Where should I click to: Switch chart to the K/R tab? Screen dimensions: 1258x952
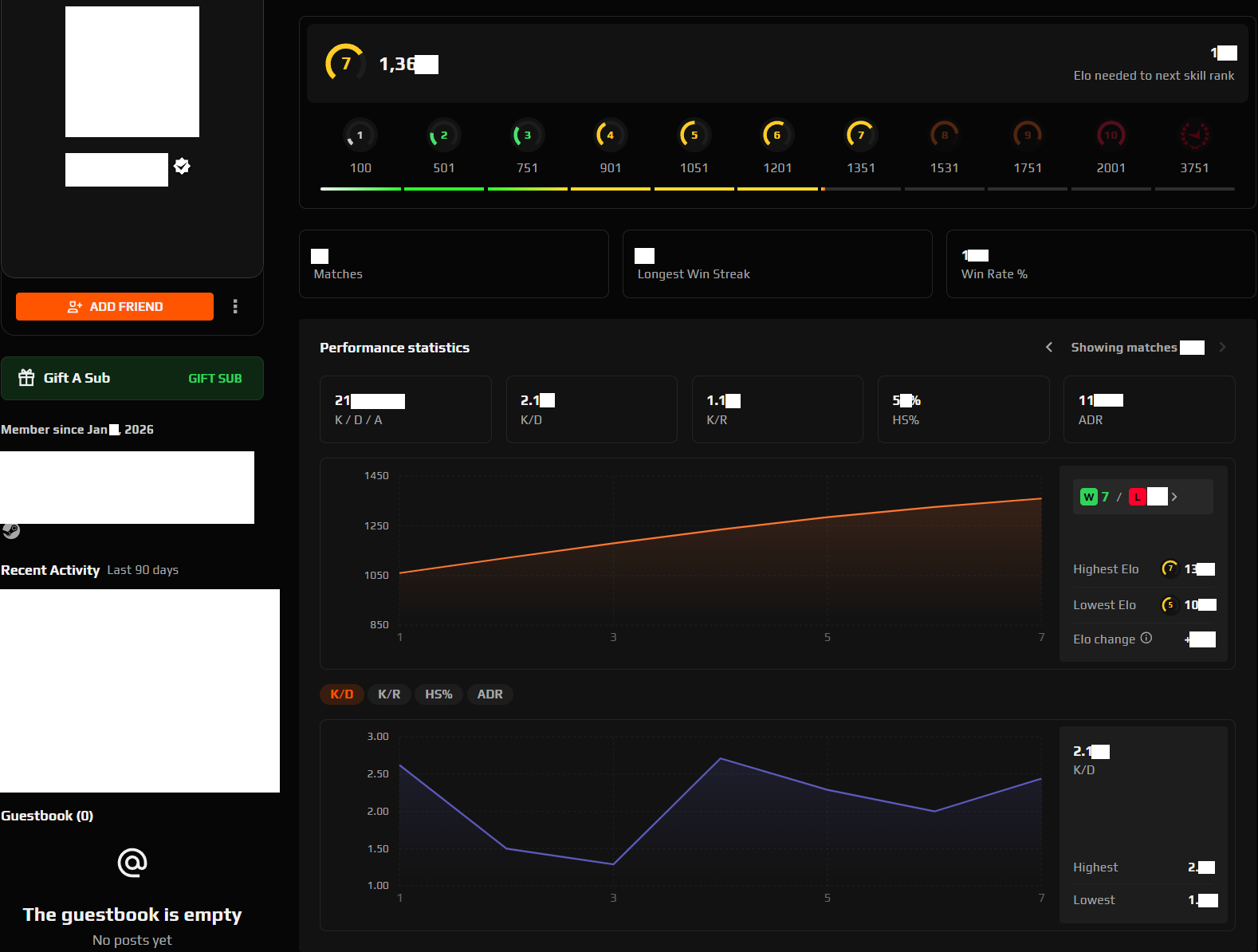point(389,694)
